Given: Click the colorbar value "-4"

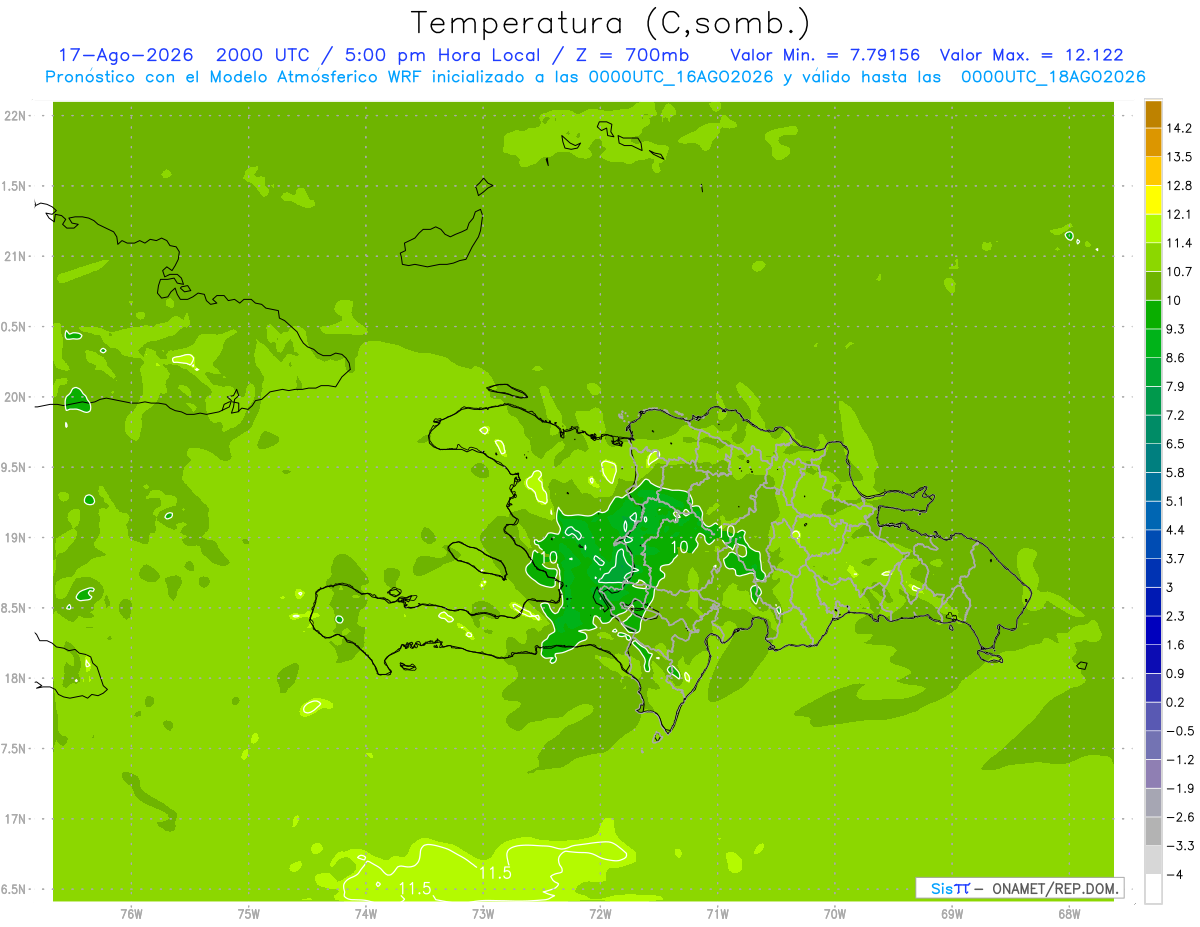Looking at the screenshot, I should 1175,874.
